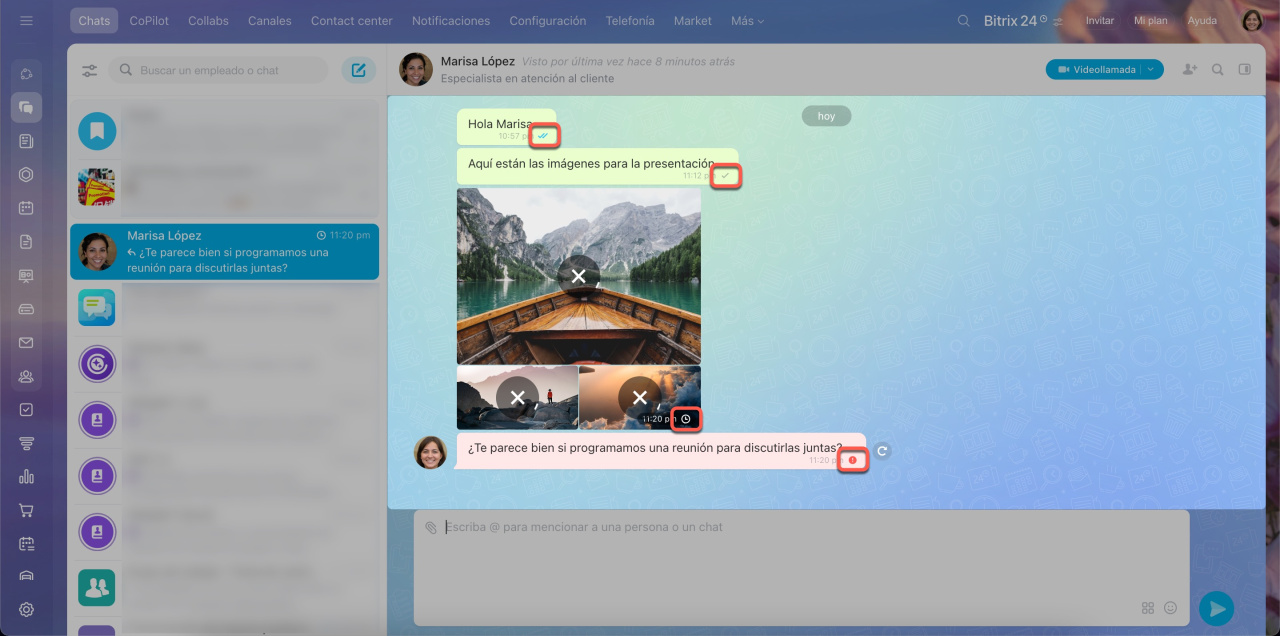Image resolution: width=1280 pixels, height=636 pixels.
Task: Open the mail envelope sidebar icon
Action: (x=26, y=342)
